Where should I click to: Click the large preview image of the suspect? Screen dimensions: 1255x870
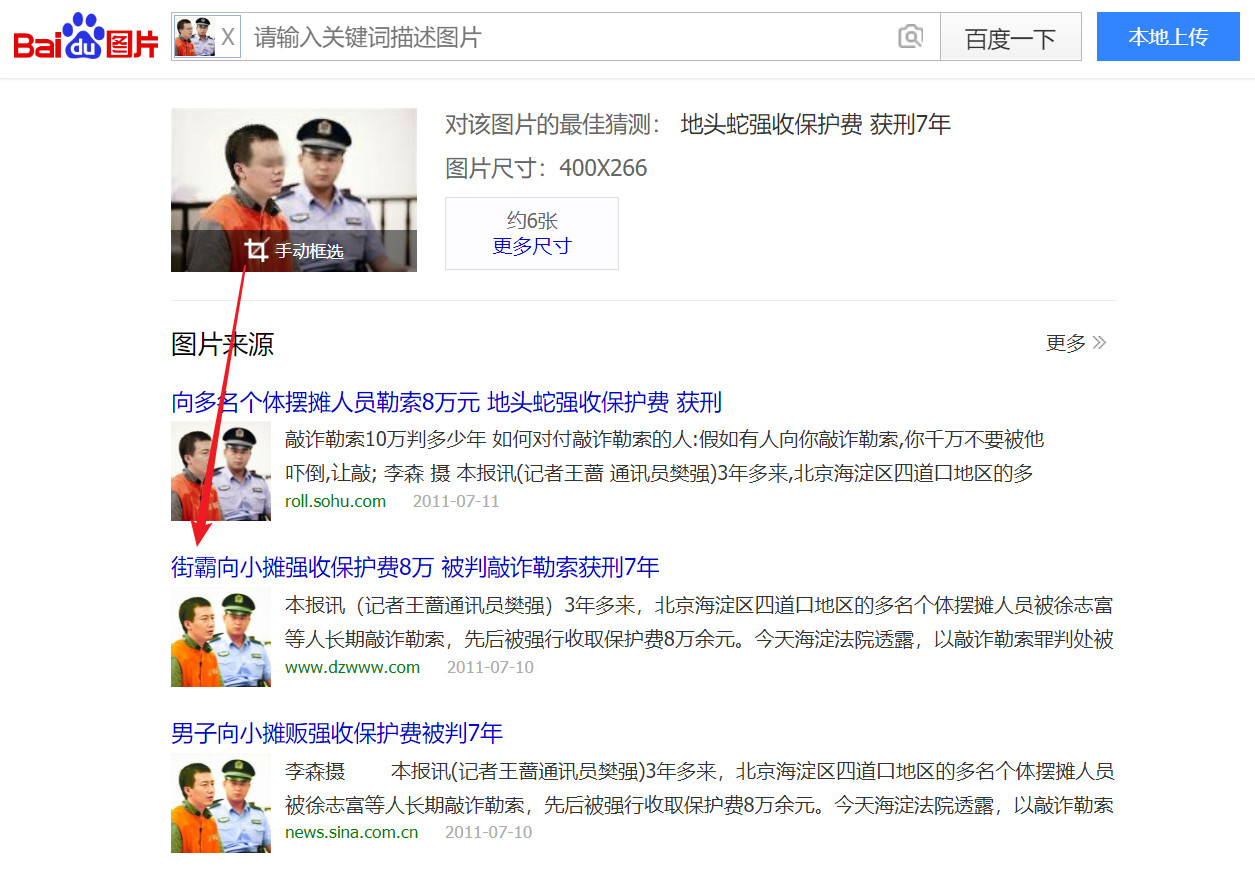(293, 170)
